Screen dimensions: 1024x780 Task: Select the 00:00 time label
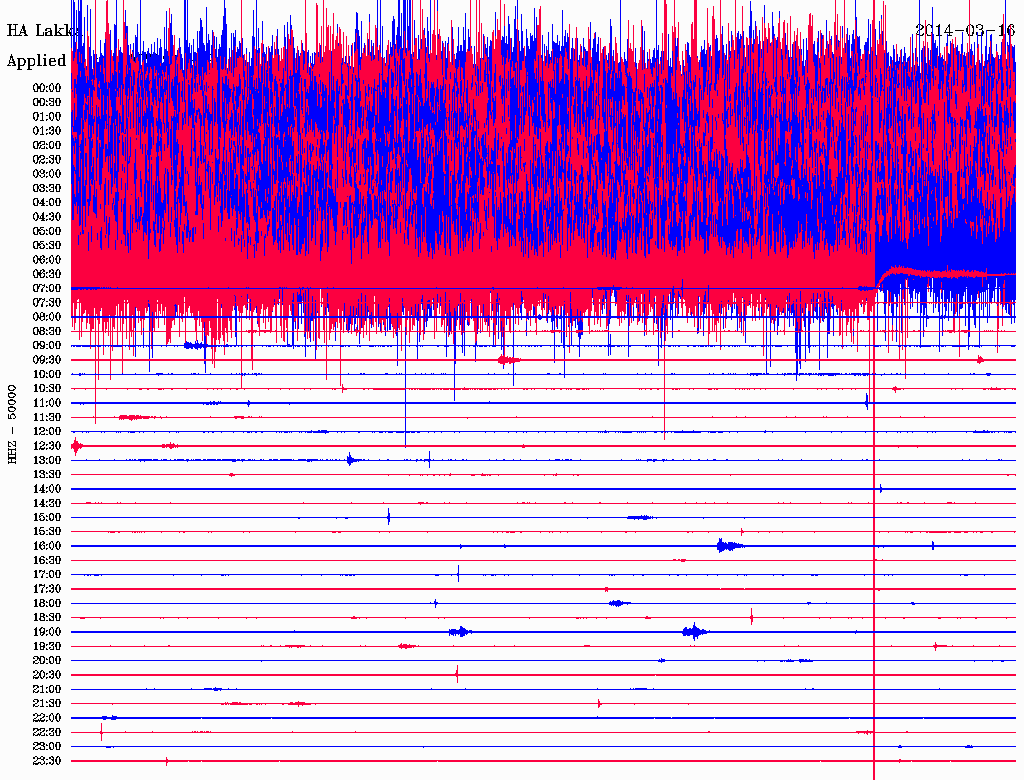47,88
